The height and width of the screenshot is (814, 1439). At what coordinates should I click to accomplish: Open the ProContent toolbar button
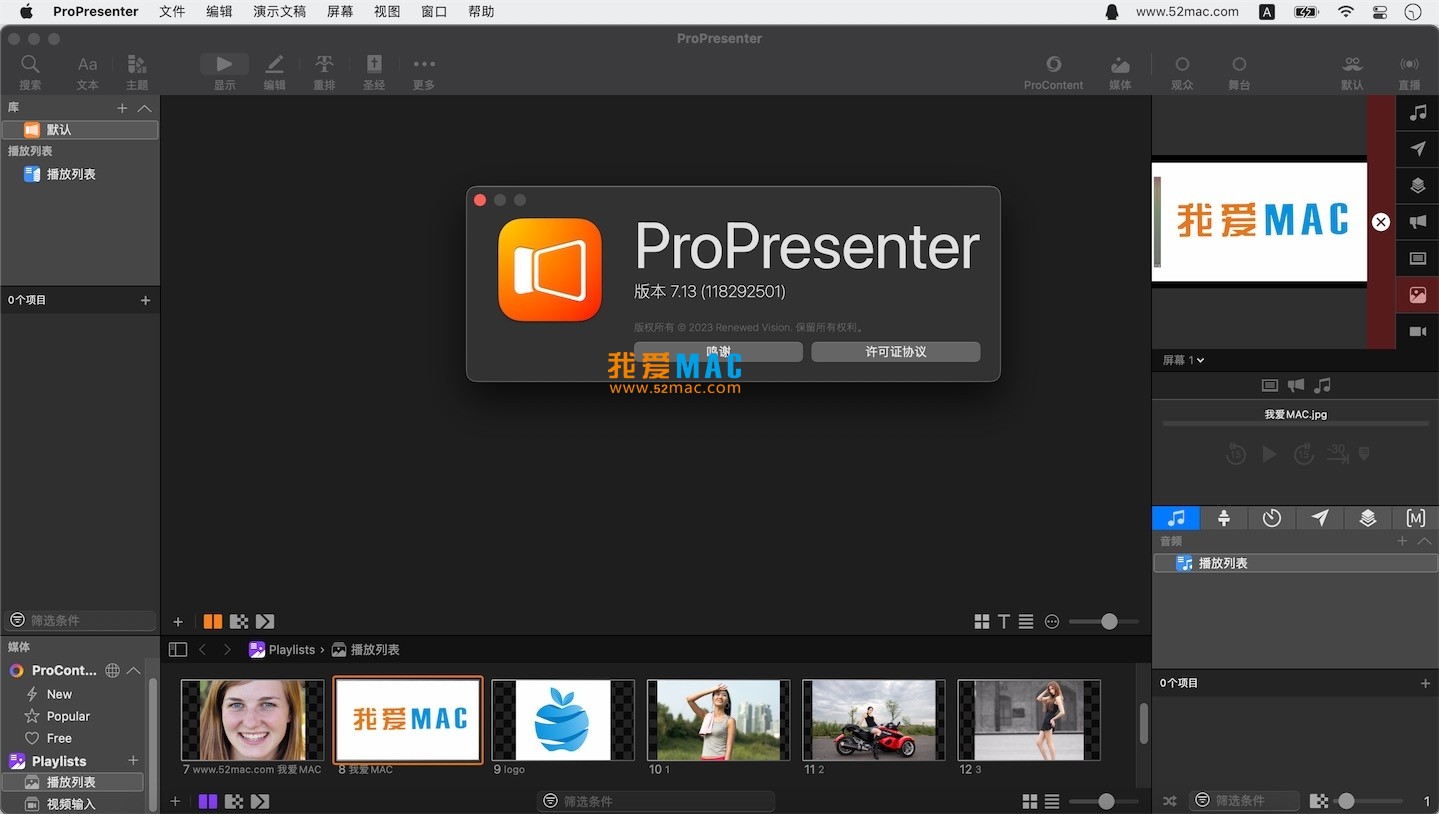(x=1053, y=71)
